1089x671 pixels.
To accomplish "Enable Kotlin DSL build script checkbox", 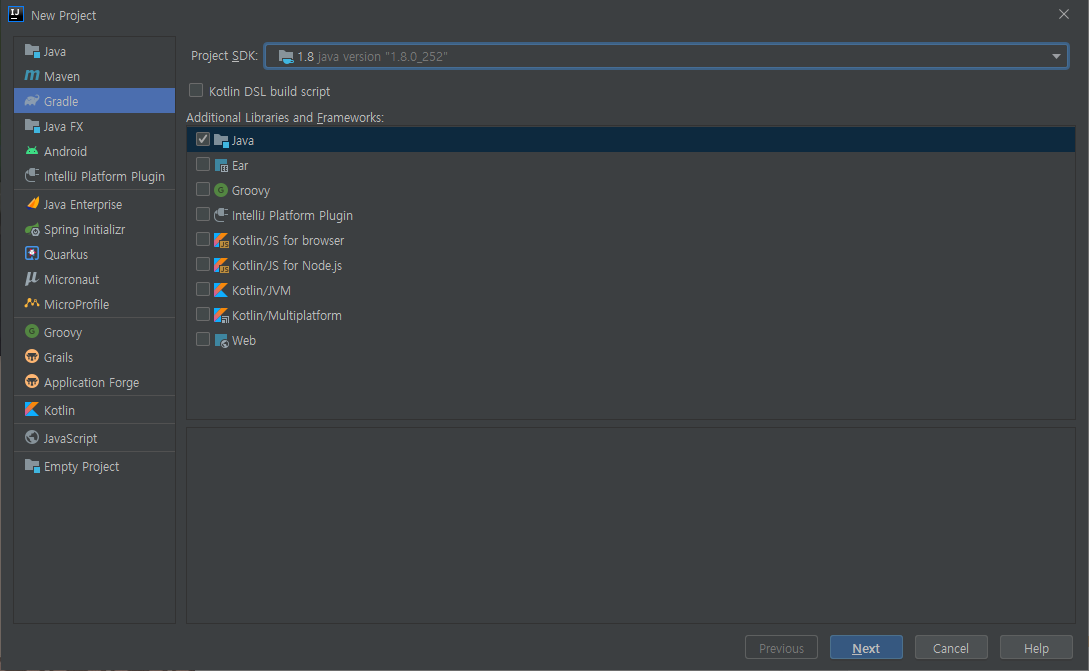I will tap(197, 90).
